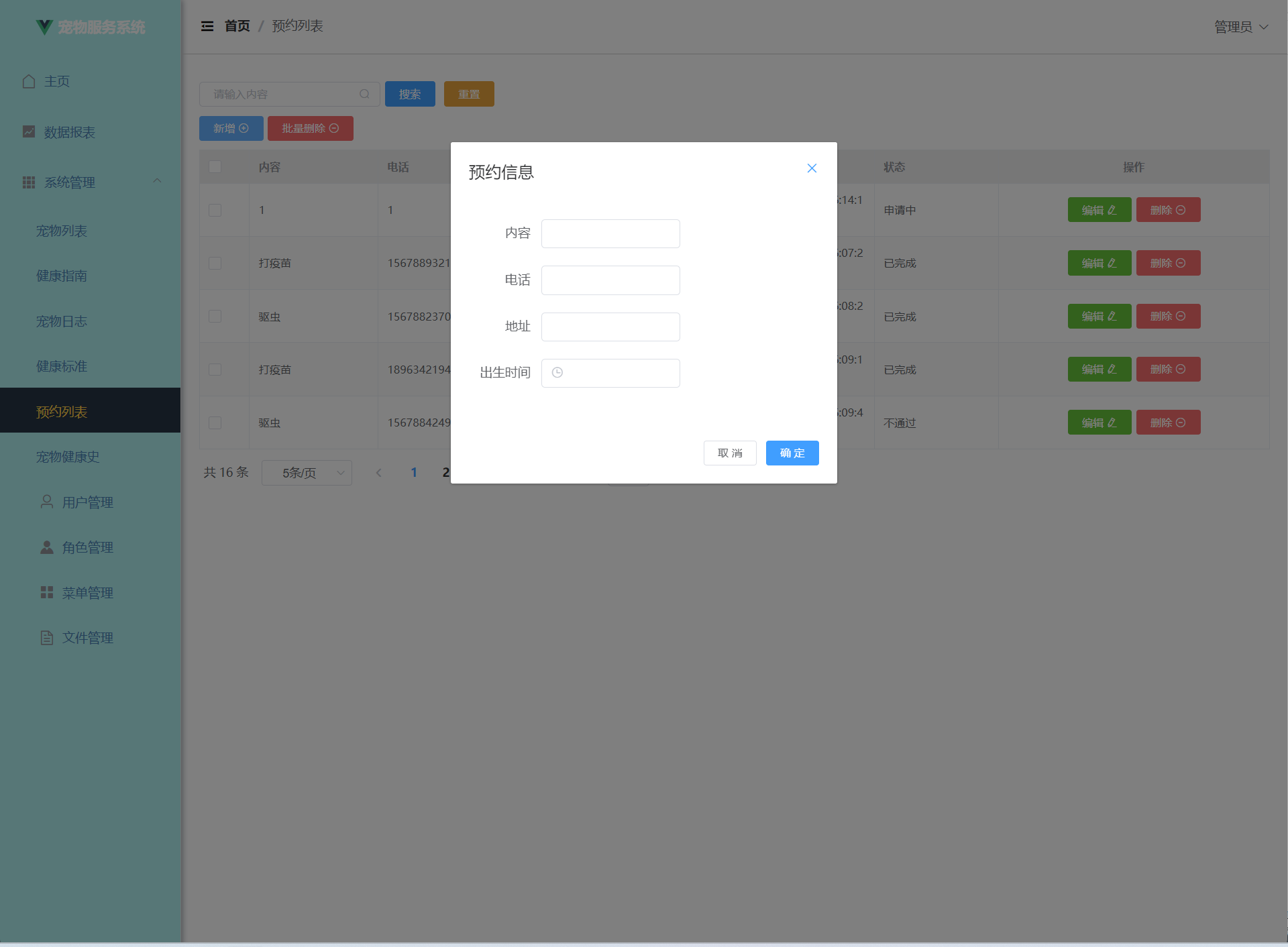The image size is (1288, 947).
Task: Click the clock icon in 出生时间 field
Action: point(557,373)
